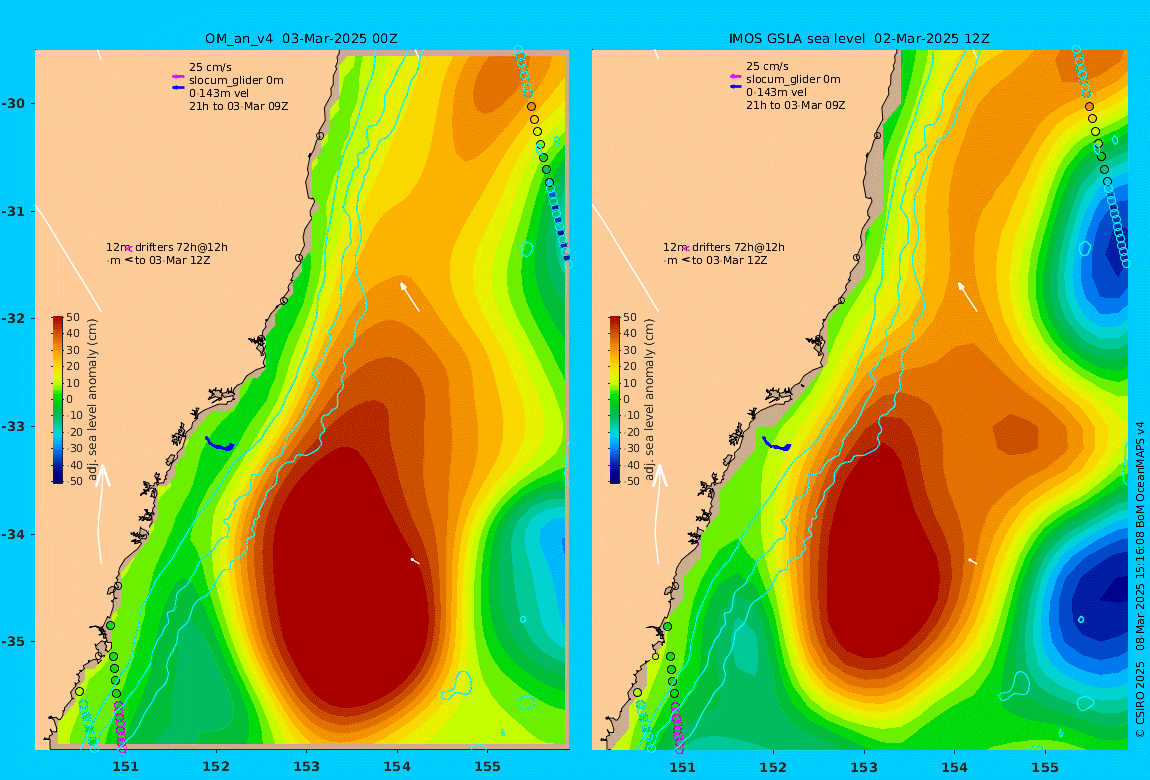The image size is (1150, 780).
Task: Click the magenta slocum_glider arrow in left legend
Action: [x=177, y=77]
